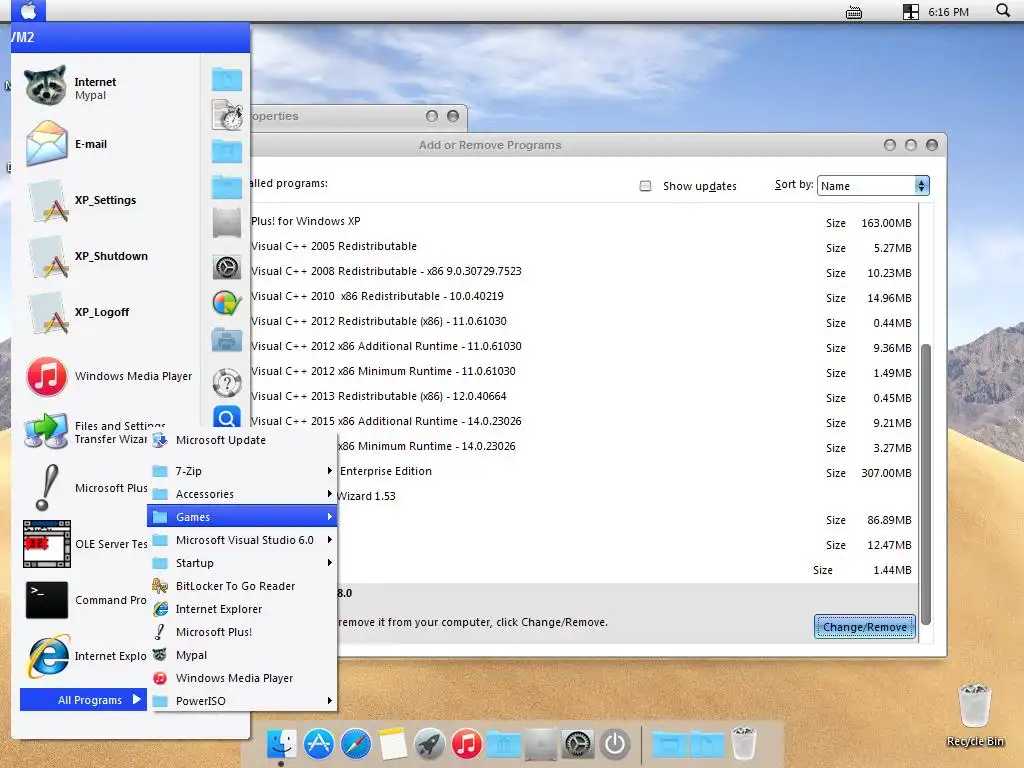Click trash can icon in the dock
The image size is (1024, 768).
click(x=743, y=743)
